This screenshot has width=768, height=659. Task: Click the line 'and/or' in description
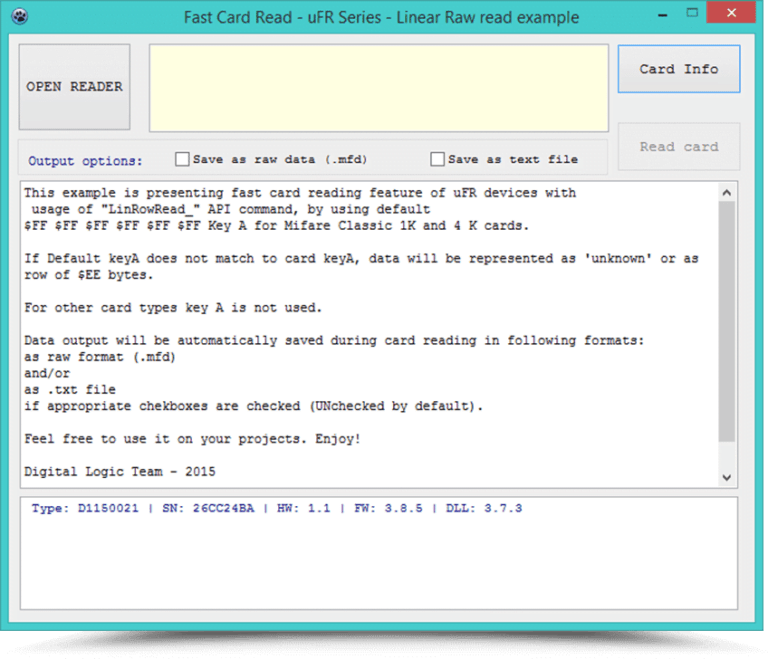pos(47,373)
